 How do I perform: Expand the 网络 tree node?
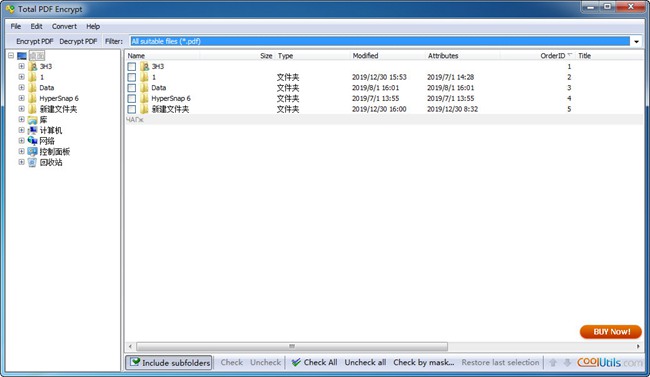[22, 141]
